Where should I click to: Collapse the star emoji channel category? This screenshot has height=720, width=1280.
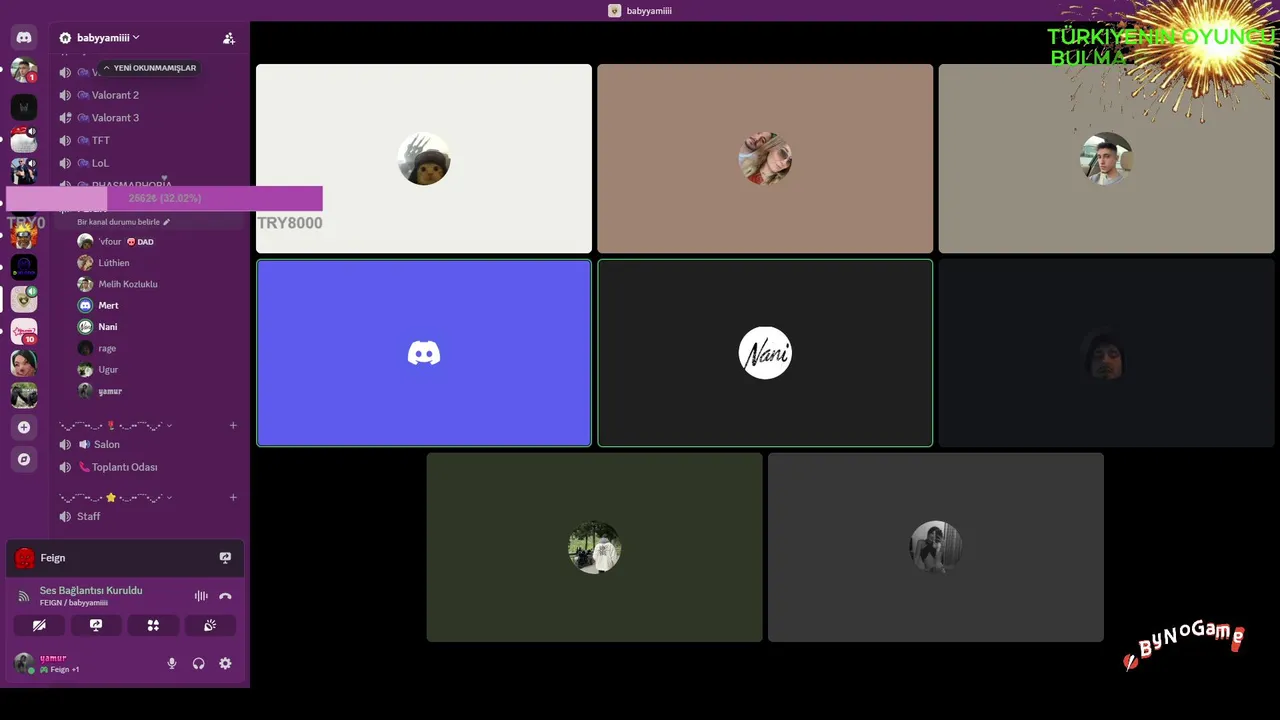(x=115, y=497)
